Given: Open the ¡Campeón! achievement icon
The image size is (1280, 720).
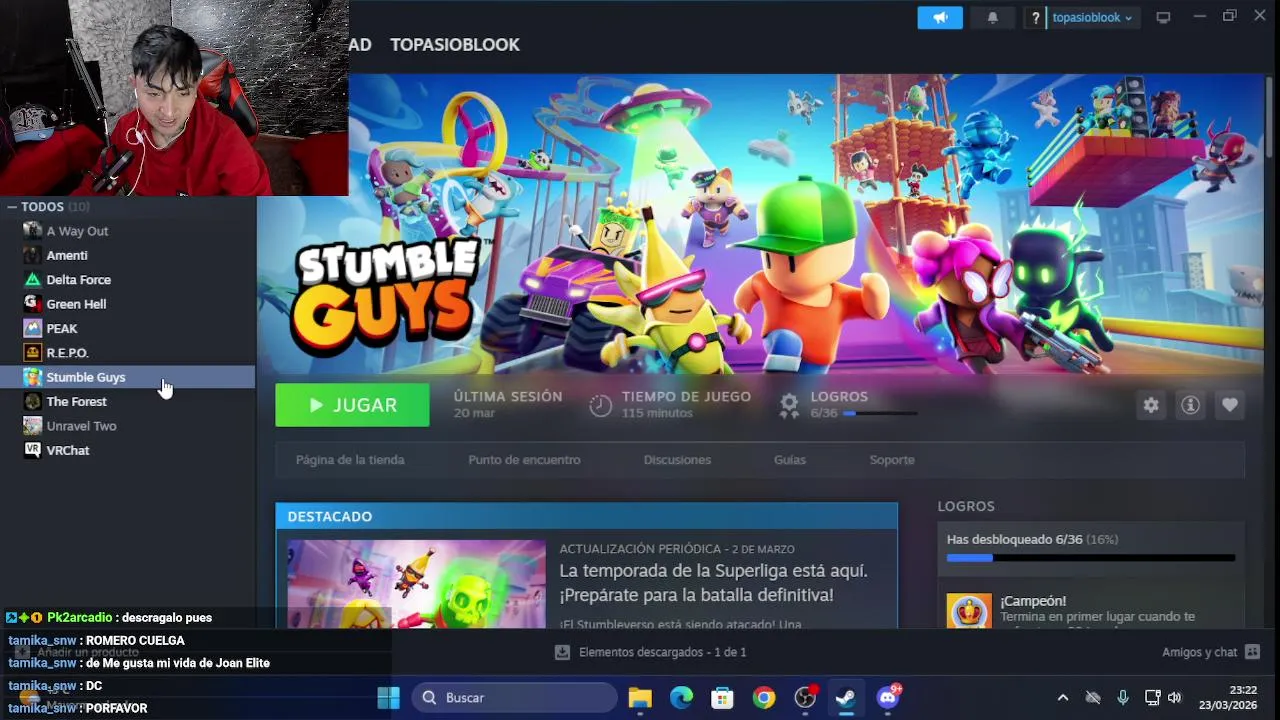Looking at the screenshot, I should (969, 611).
